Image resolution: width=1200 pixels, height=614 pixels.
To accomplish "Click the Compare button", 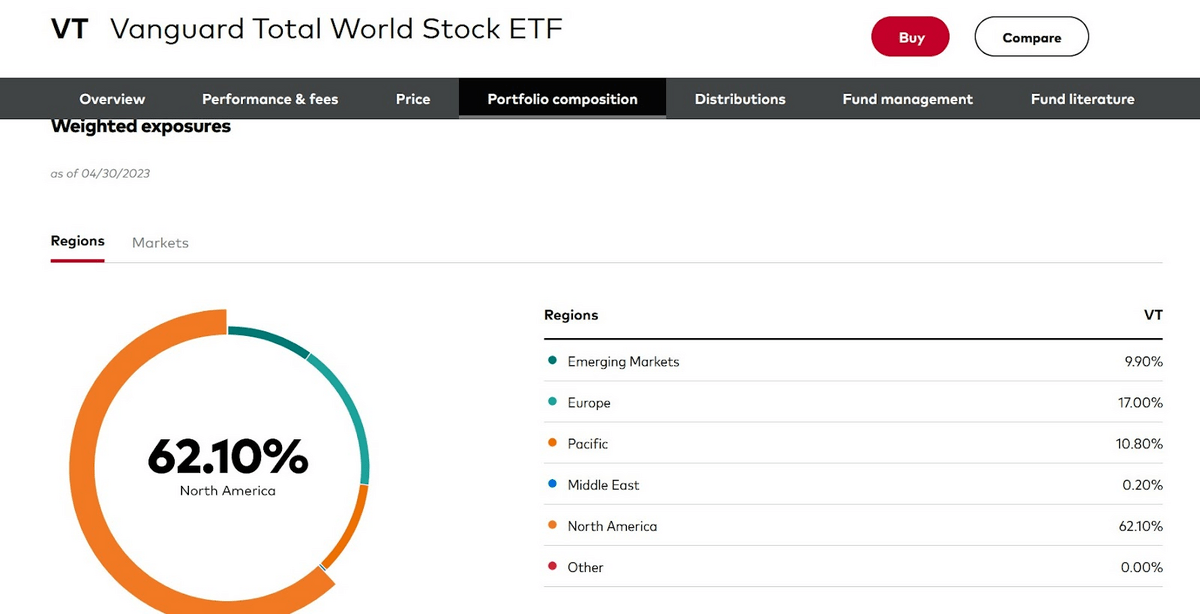I will click(1032, 37).
